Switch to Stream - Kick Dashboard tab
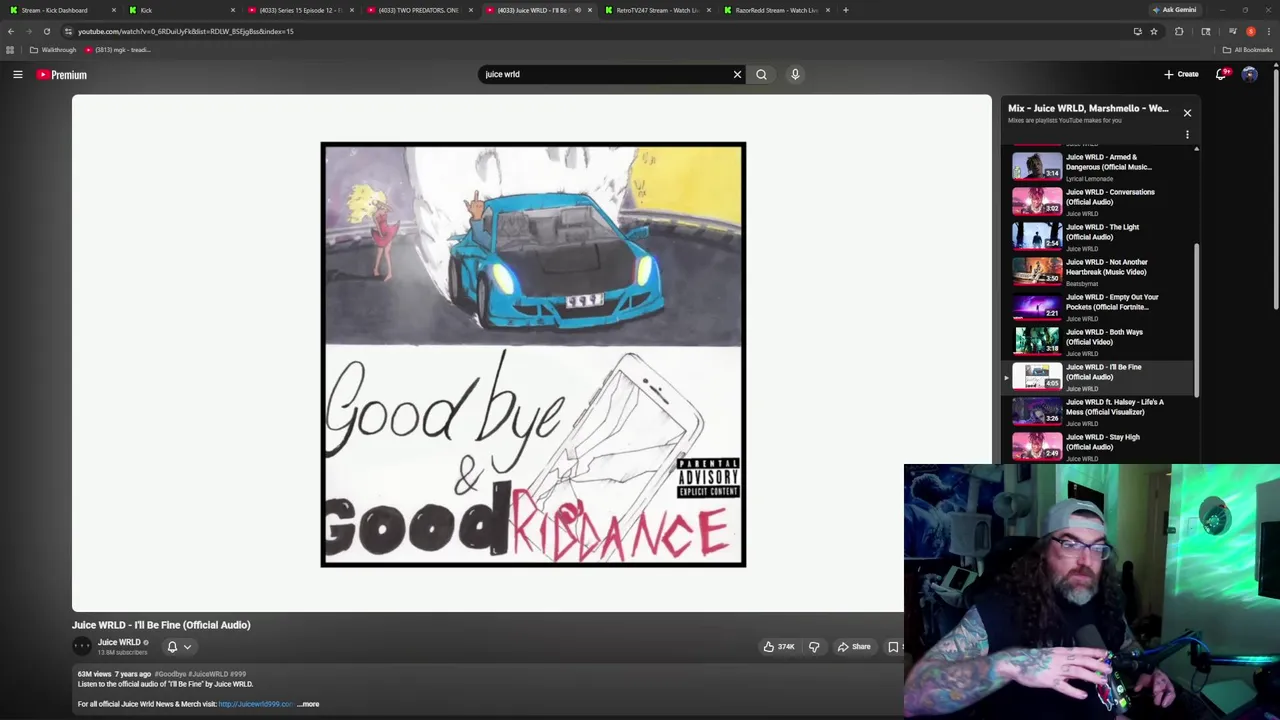 click(62, 10)
